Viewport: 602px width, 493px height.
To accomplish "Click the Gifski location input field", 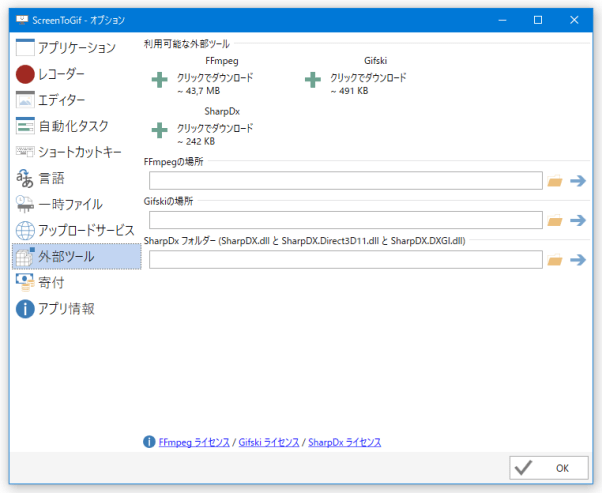I will 345,220.
